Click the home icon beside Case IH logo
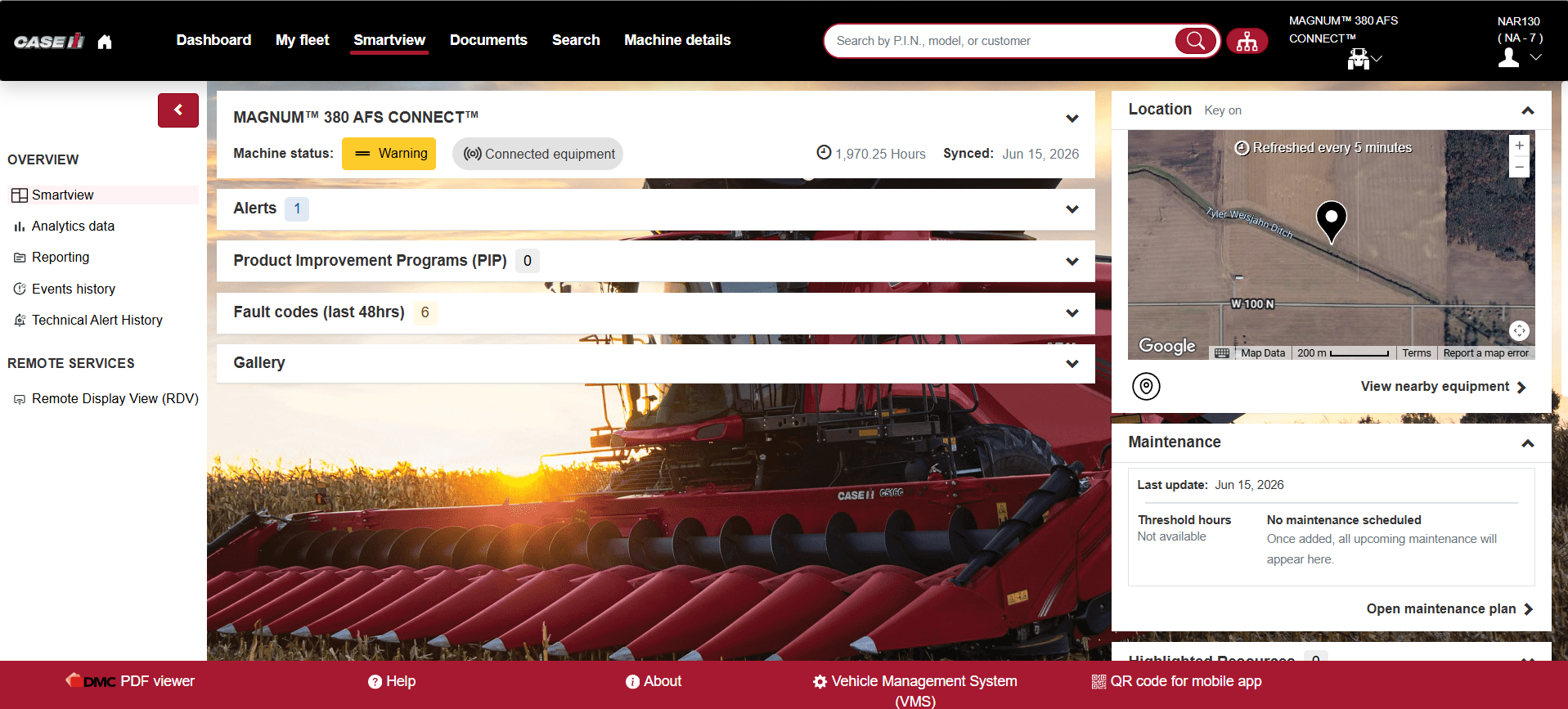This screenshot has width=1568, height=709. pos(105,42)
